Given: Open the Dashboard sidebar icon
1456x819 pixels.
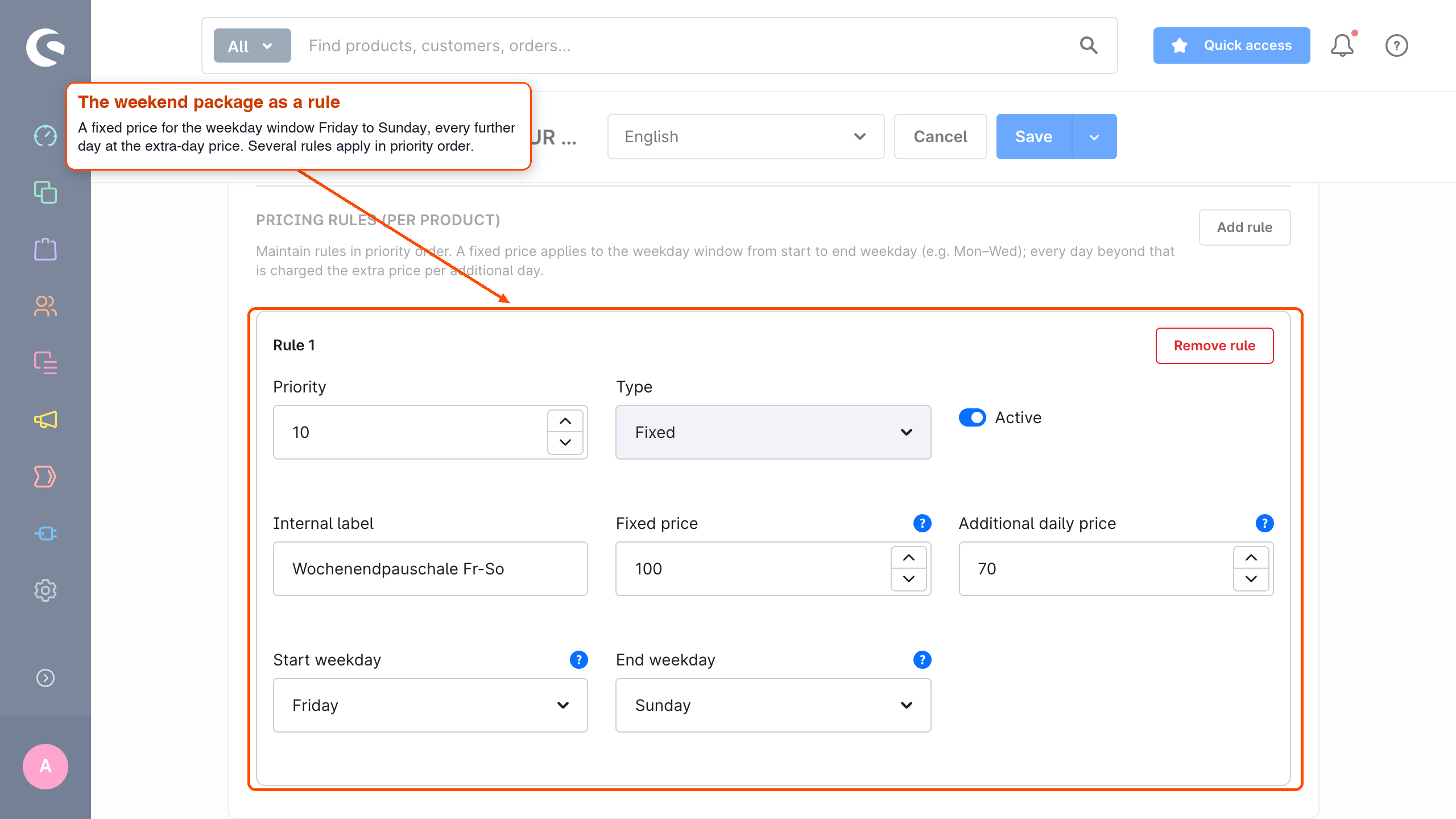Looking at the screenshot, I should (x=45, y=136).
